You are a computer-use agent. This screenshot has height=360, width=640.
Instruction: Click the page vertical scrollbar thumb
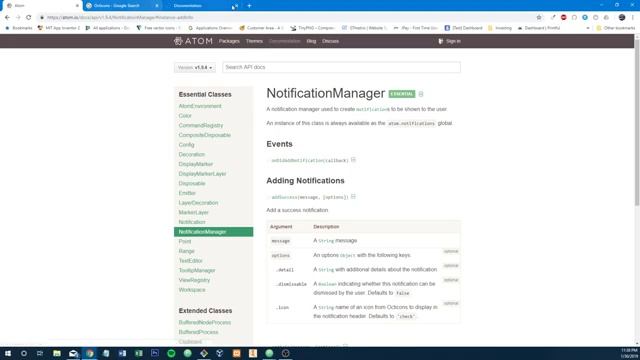637,122
